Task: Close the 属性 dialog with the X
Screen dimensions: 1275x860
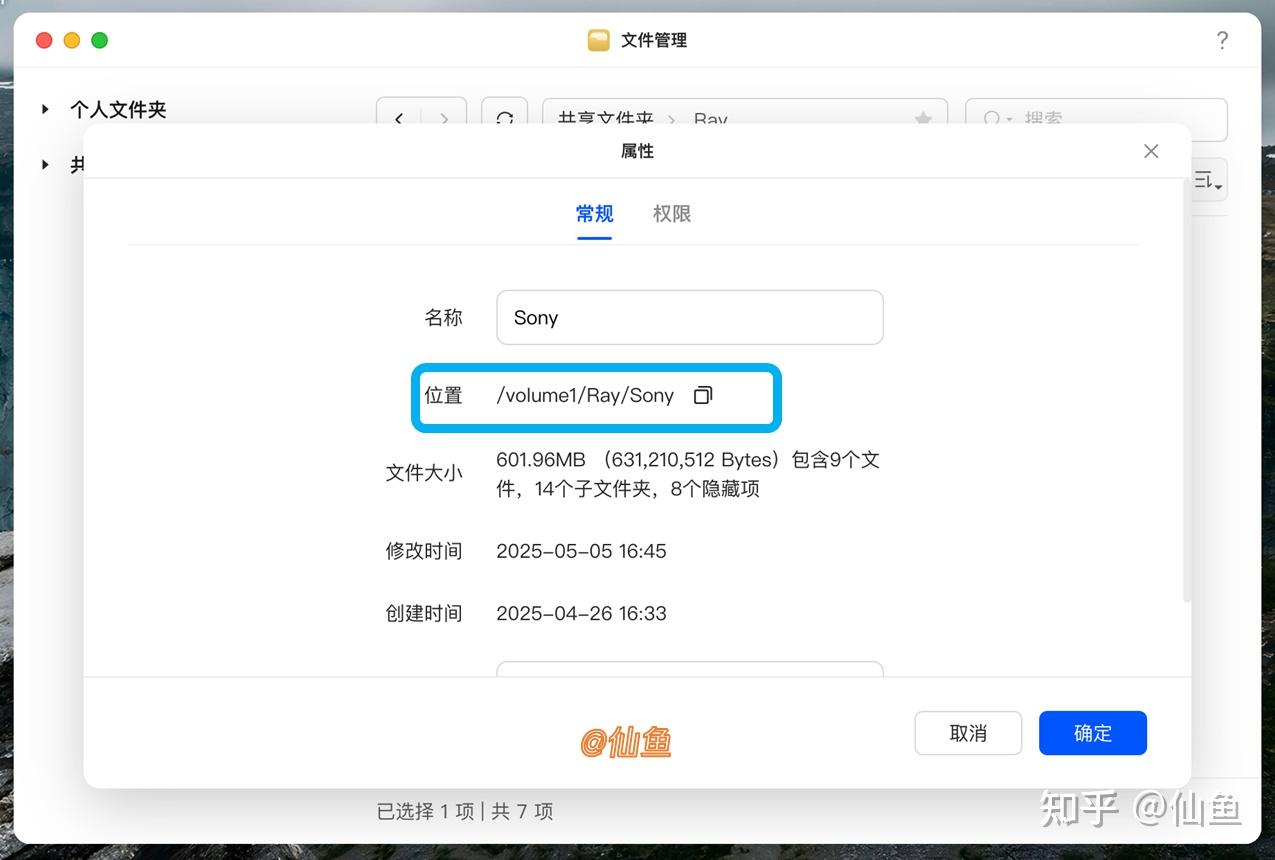Action: tap(1150, 151)
